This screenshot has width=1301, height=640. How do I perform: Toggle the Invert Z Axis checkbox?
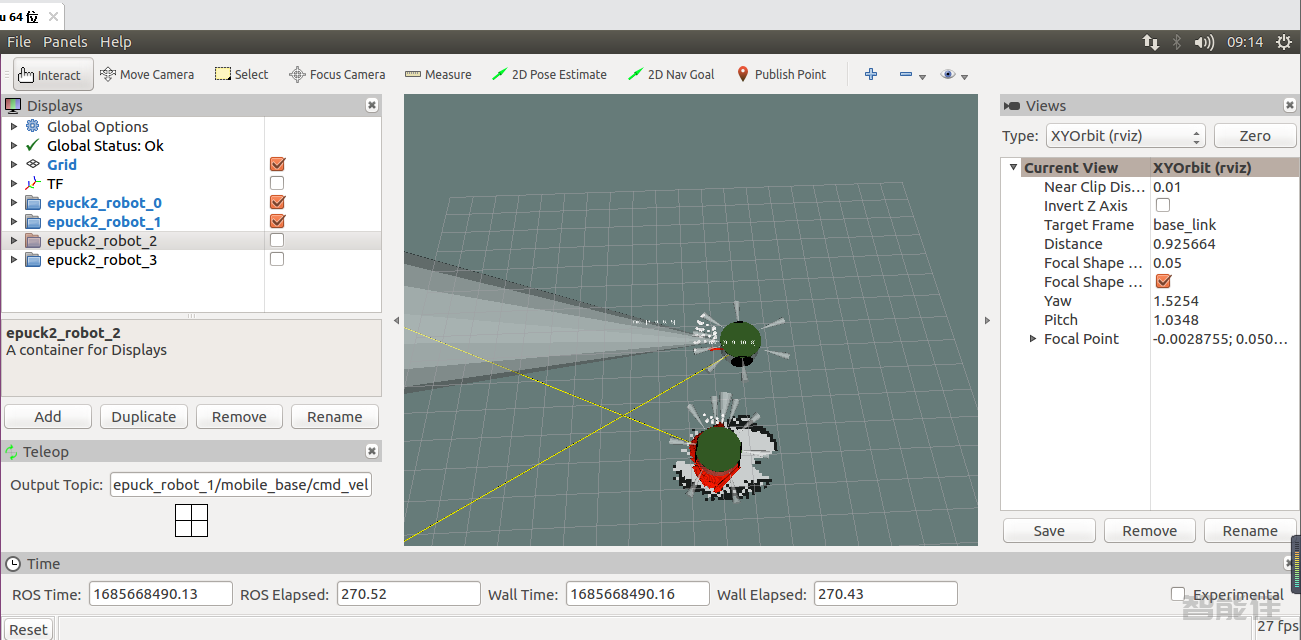pyautogui.click(x=1162, y=206)
